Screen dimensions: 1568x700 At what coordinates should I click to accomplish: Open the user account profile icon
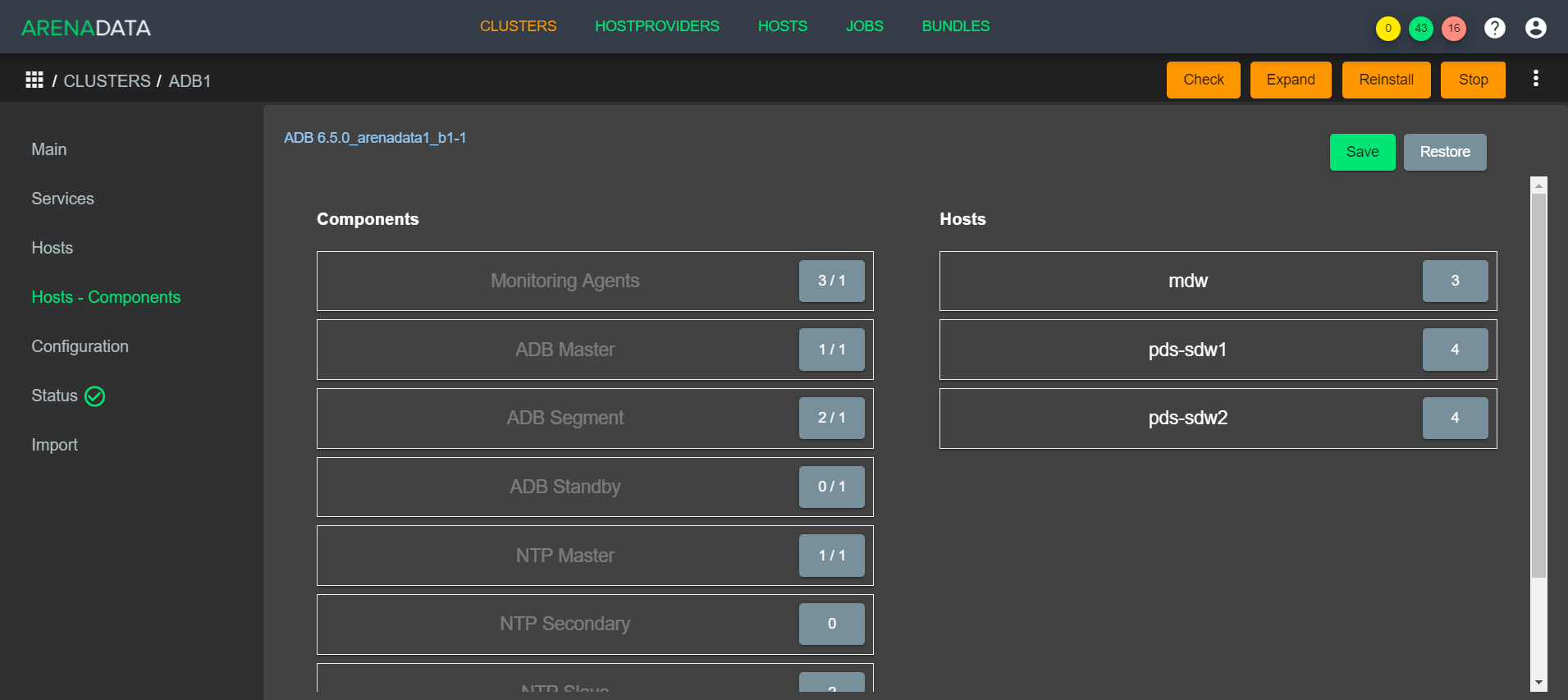pos(1536,28)
